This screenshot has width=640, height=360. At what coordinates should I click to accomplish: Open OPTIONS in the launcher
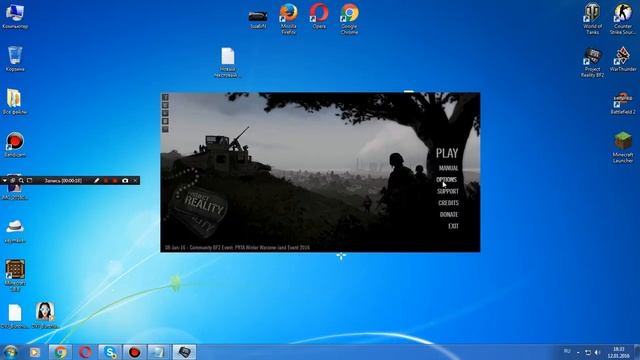pos(447,180)
